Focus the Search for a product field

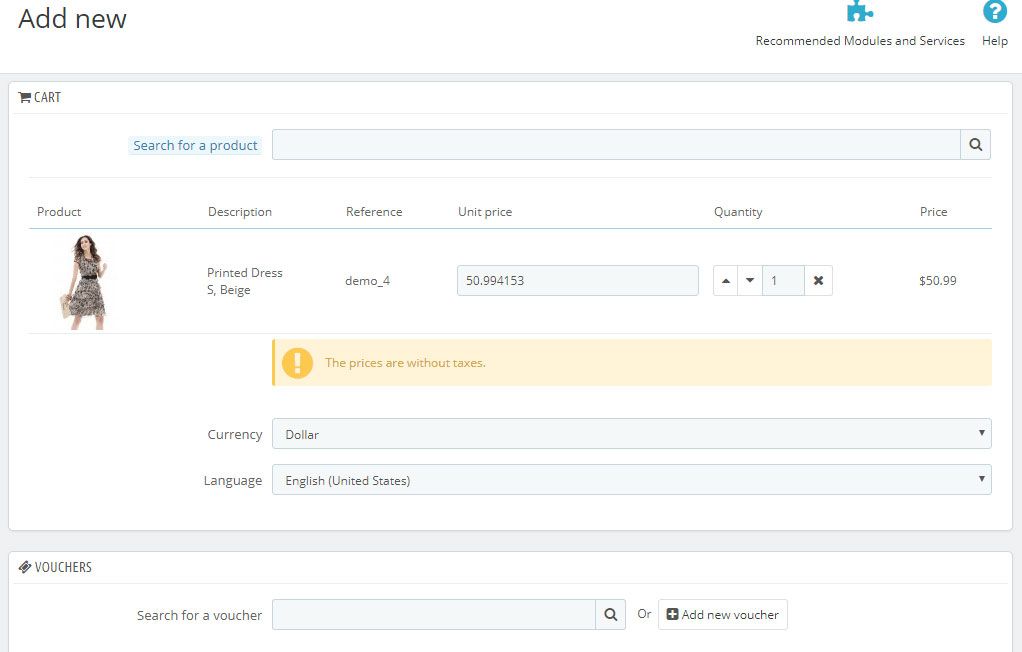click(x=615, y=145)
